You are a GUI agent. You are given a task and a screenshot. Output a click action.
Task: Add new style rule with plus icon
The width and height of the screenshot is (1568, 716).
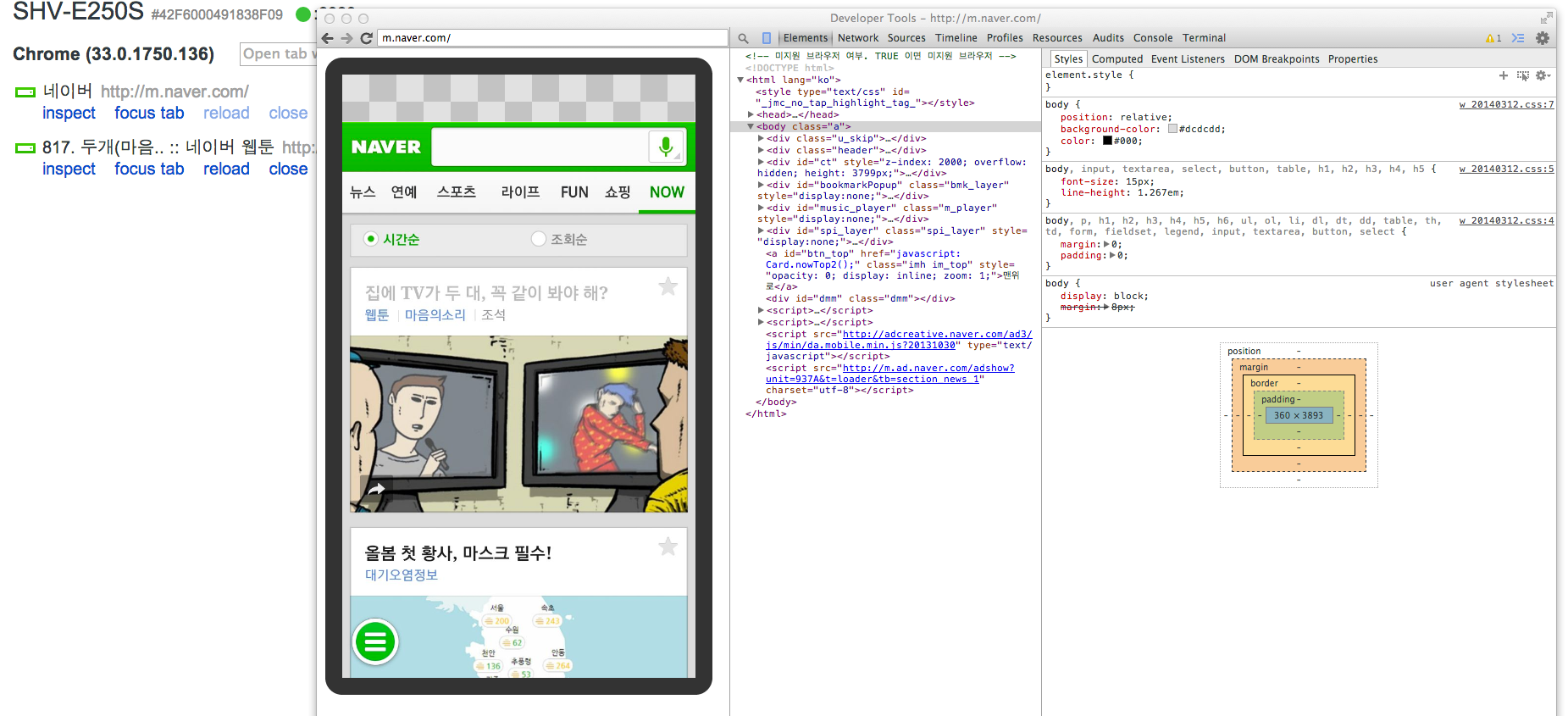coord(1504,75)
